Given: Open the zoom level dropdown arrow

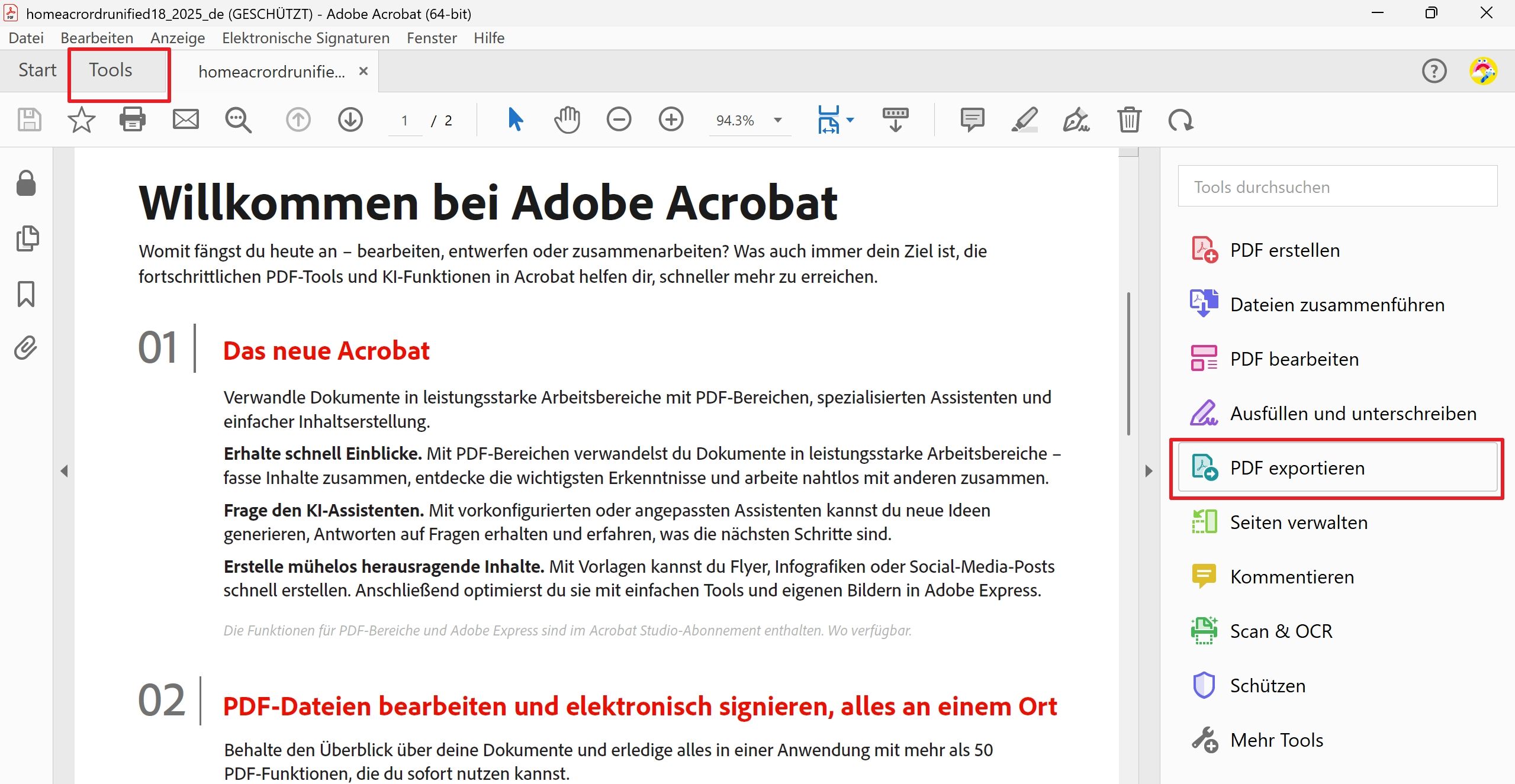Looking at the screenshot, I should [x=778, y=120].
